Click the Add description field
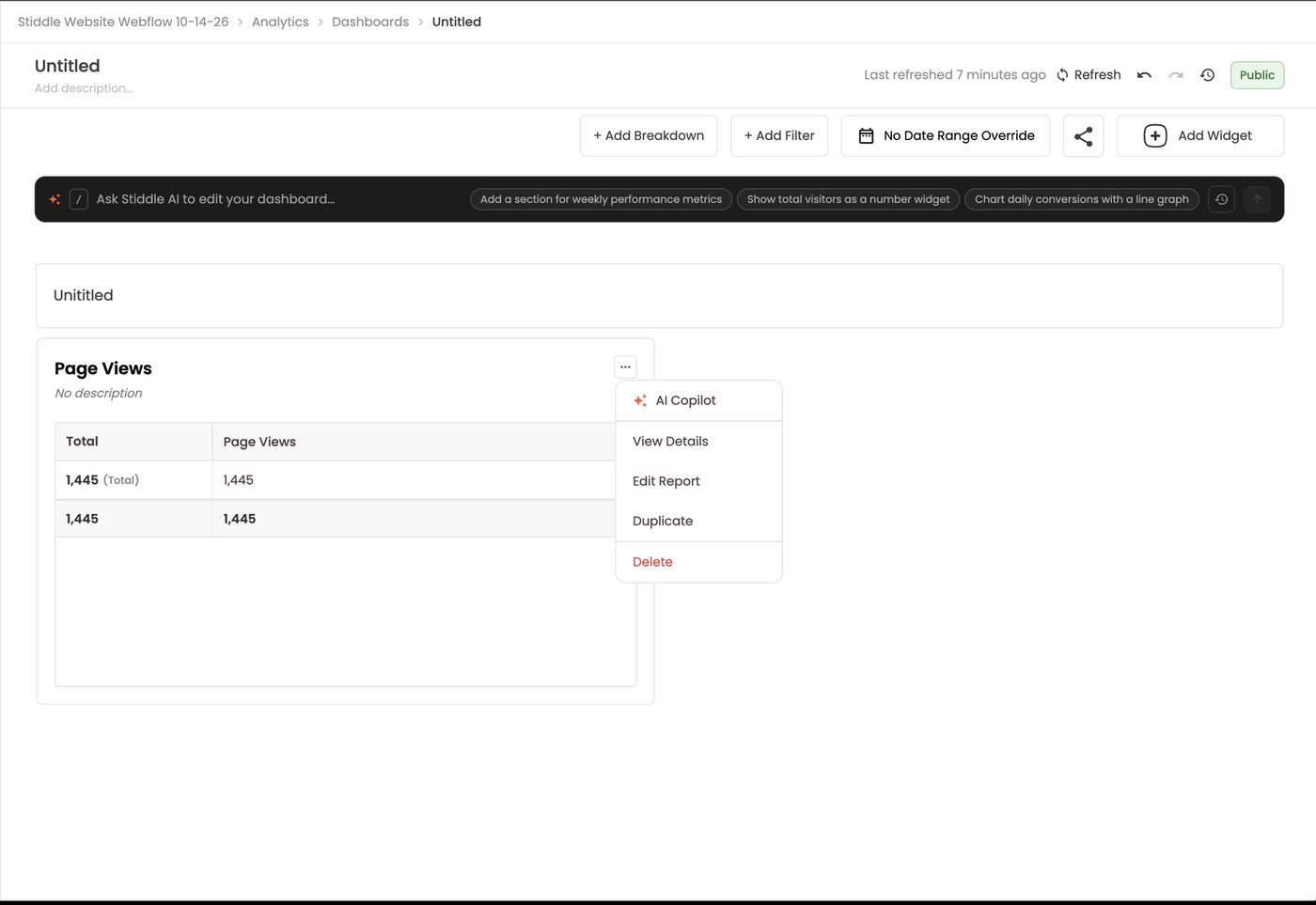Image resolution: width=1316 pixels, height=905 pixels. click(84, 88)
